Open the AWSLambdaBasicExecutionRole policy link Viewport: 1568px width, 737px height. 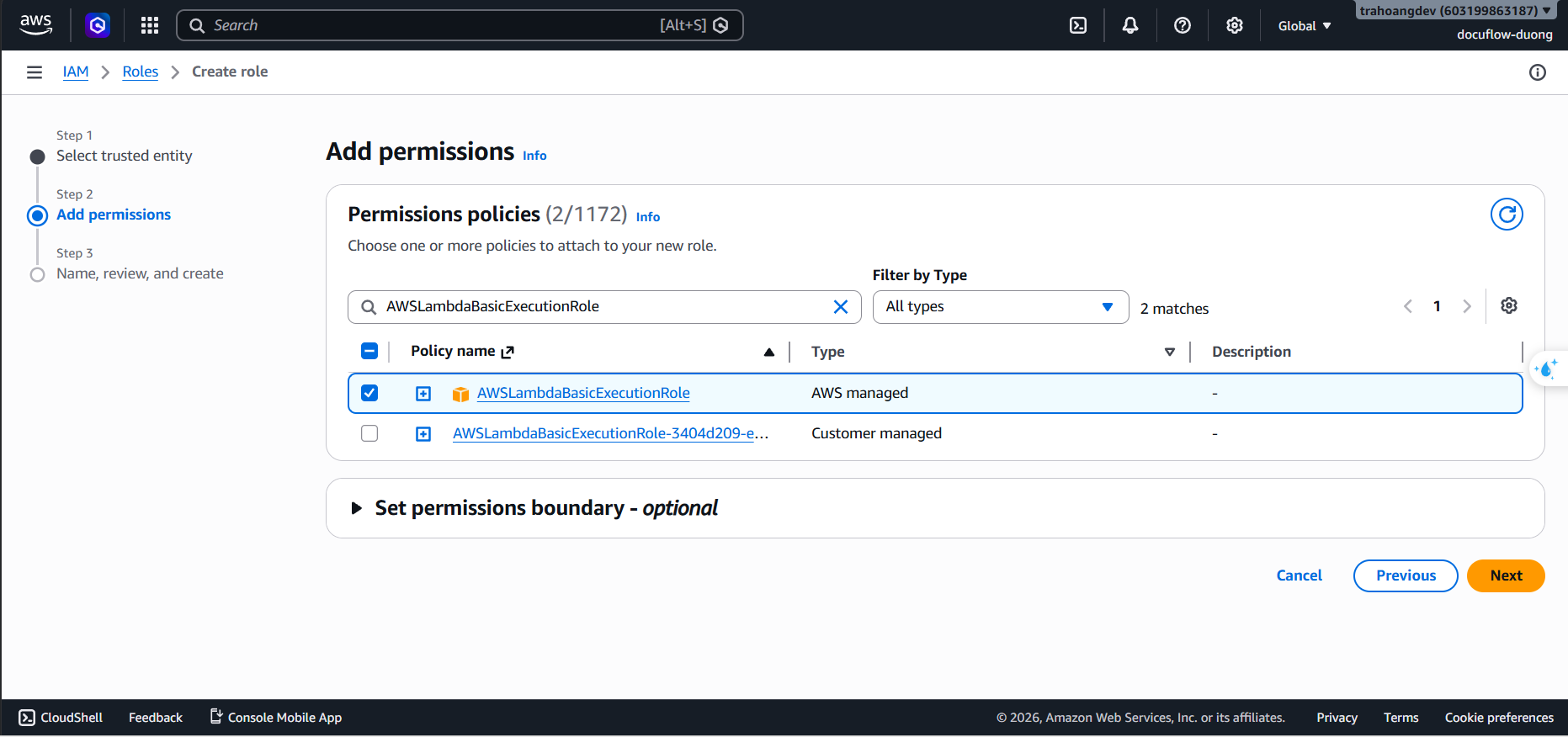tap(583, 393)
